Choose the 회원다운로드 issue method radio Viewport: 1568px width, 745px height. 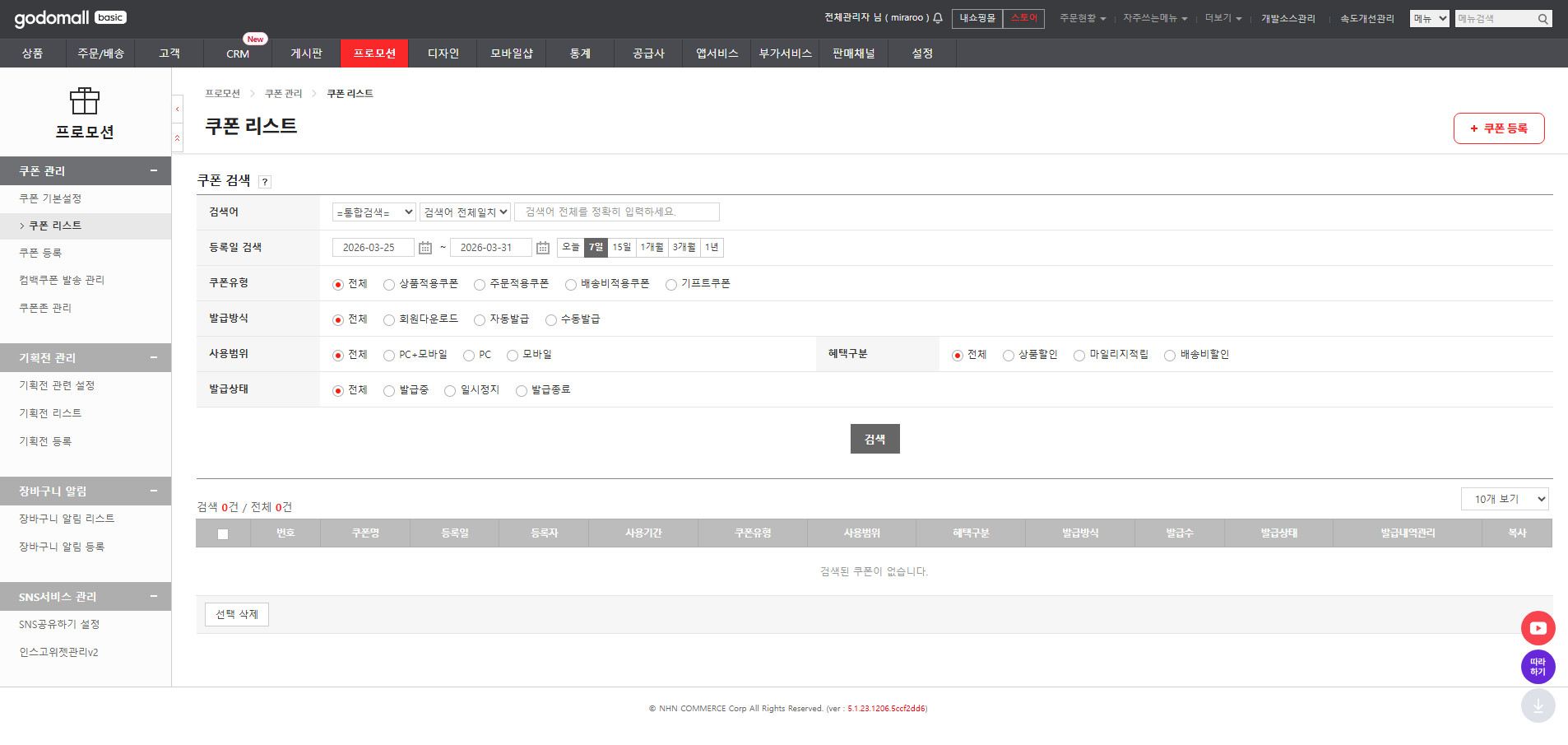(389, 320)
